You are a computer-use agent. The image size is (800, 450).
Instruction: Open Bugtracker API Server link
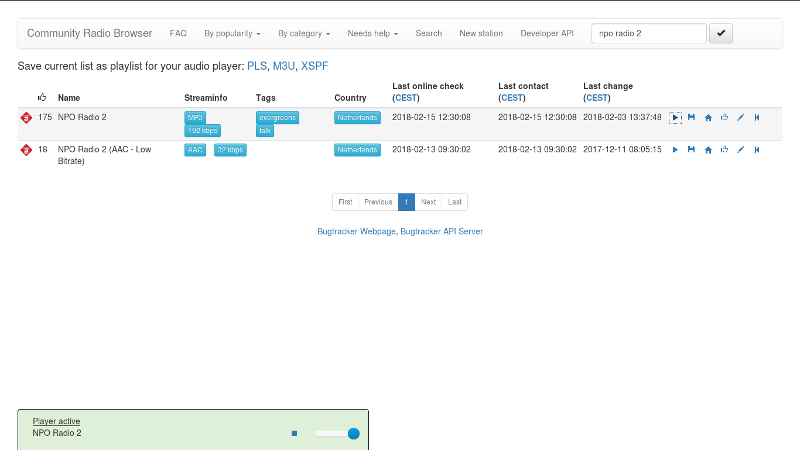coord(441,231)
